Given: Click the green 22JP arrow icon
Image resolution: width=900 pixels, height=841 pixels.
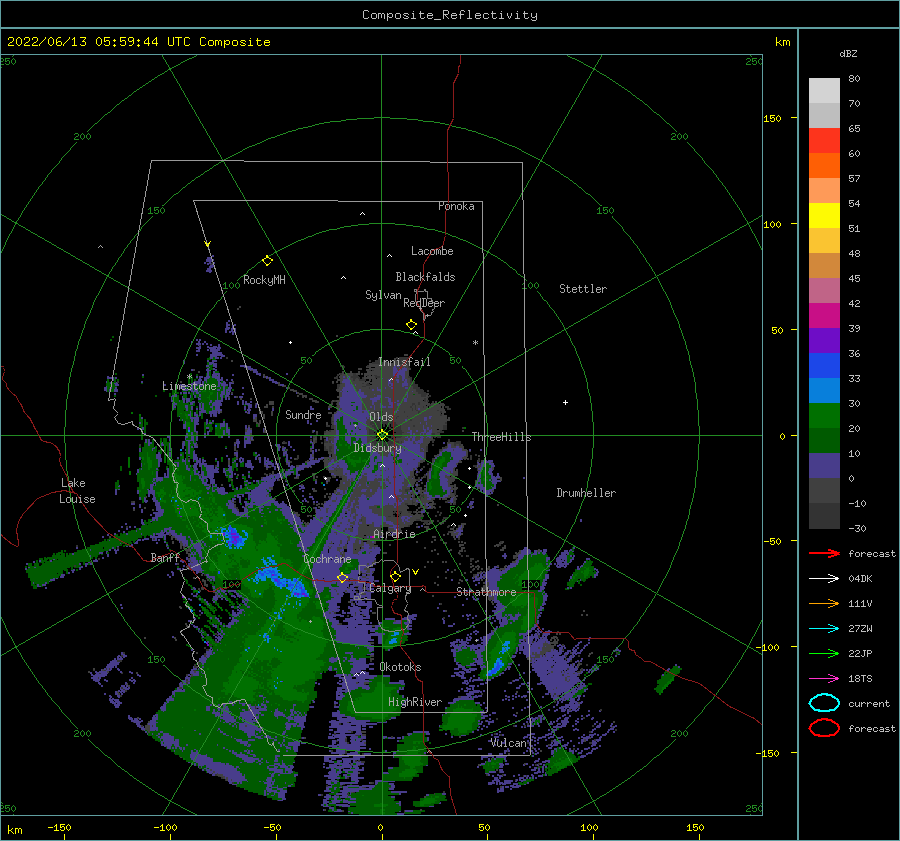Looking at the screenshot, I should [x=824, y=653].
